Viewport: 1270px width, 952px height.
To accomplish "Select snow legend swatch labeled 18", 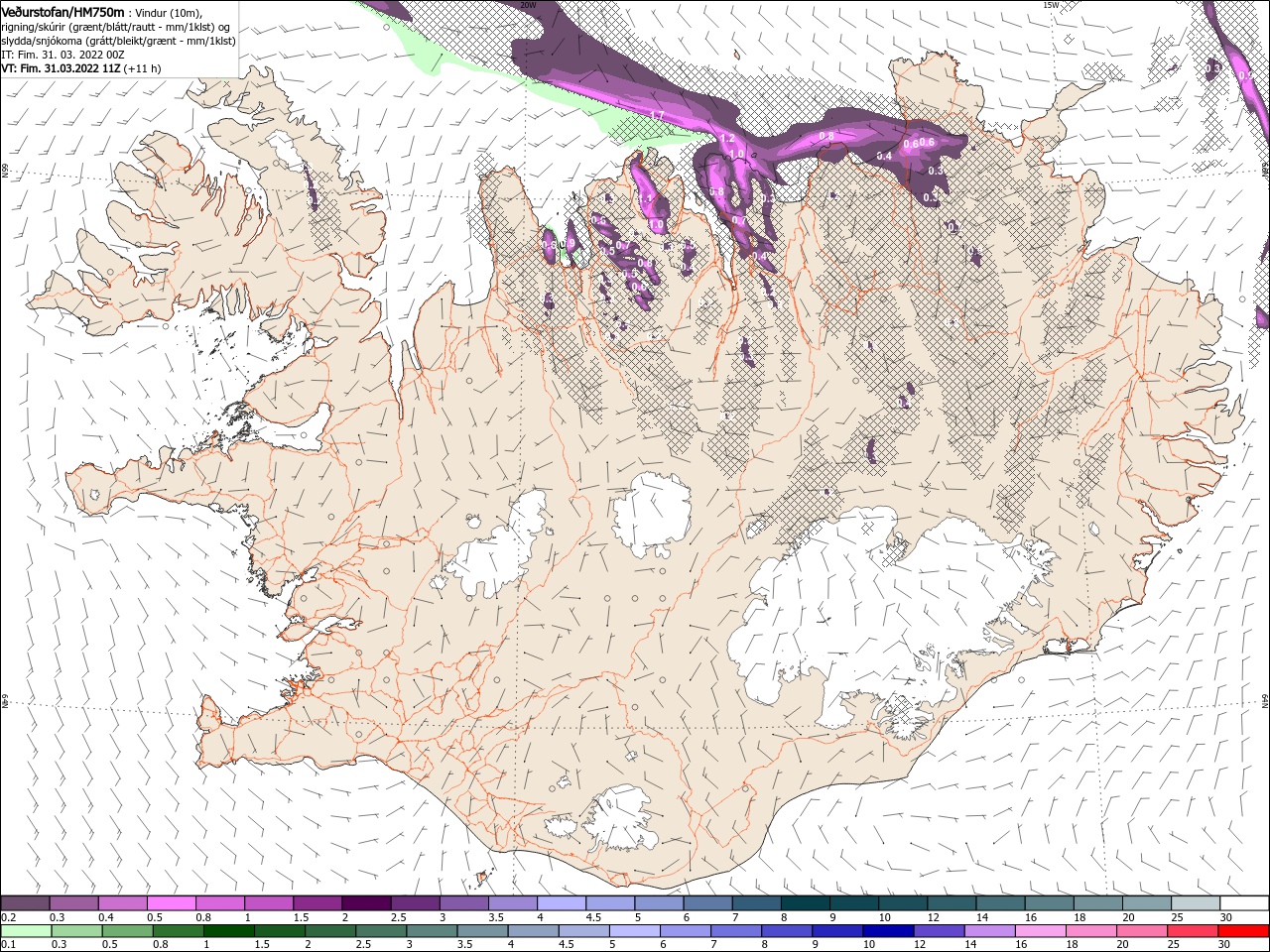I will point(1097,903).
